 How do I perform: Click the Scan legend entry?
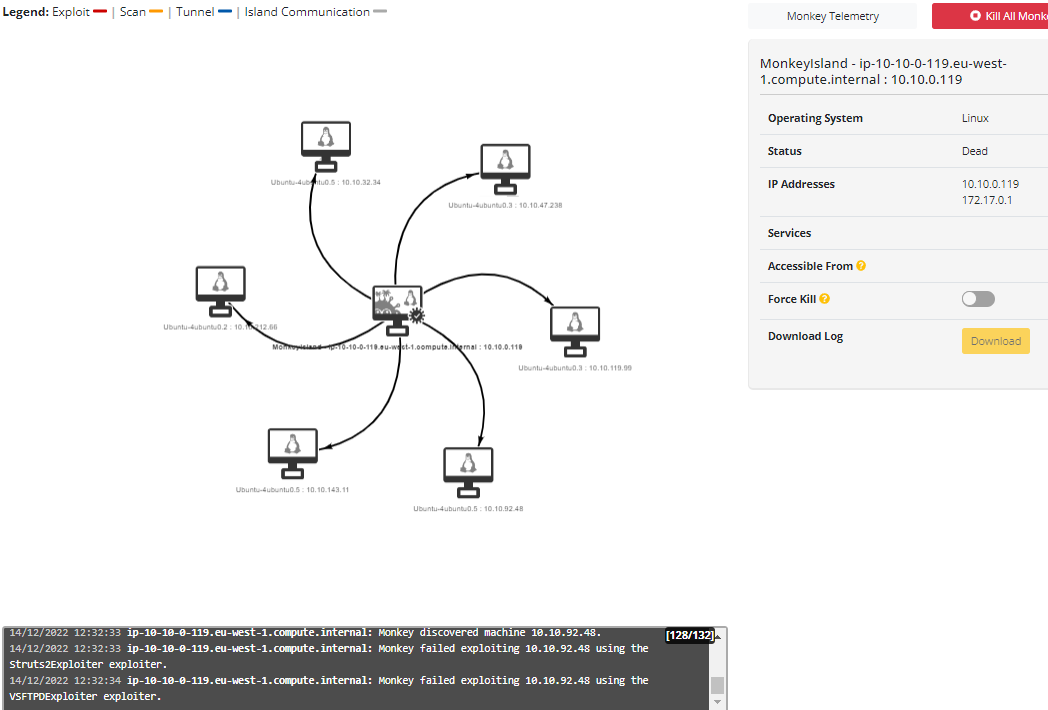pos(141,12)
